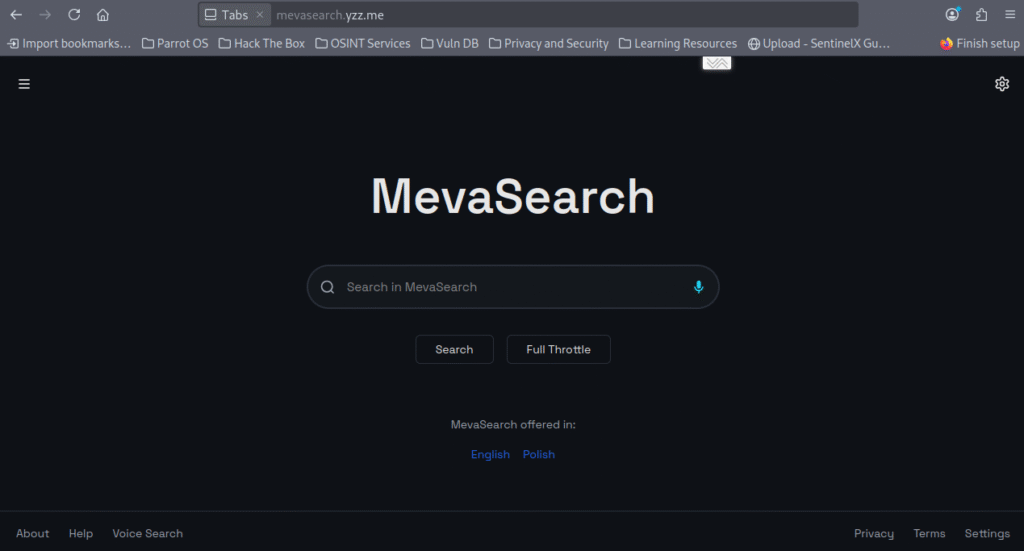Viewport: 1024px width, 551px height.
Task: Click the microphone voice search icon
Action: click(698, 287)
